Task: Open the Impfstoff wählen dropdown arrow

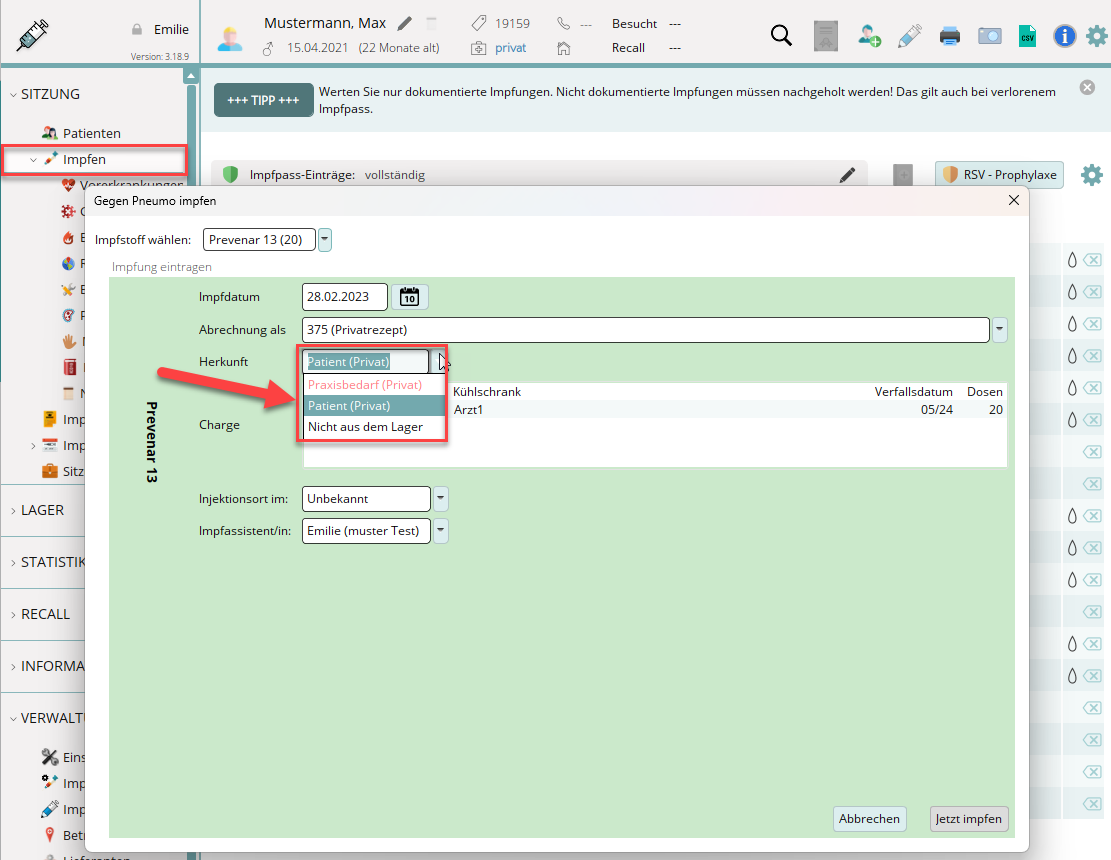Action: point(325,239)
